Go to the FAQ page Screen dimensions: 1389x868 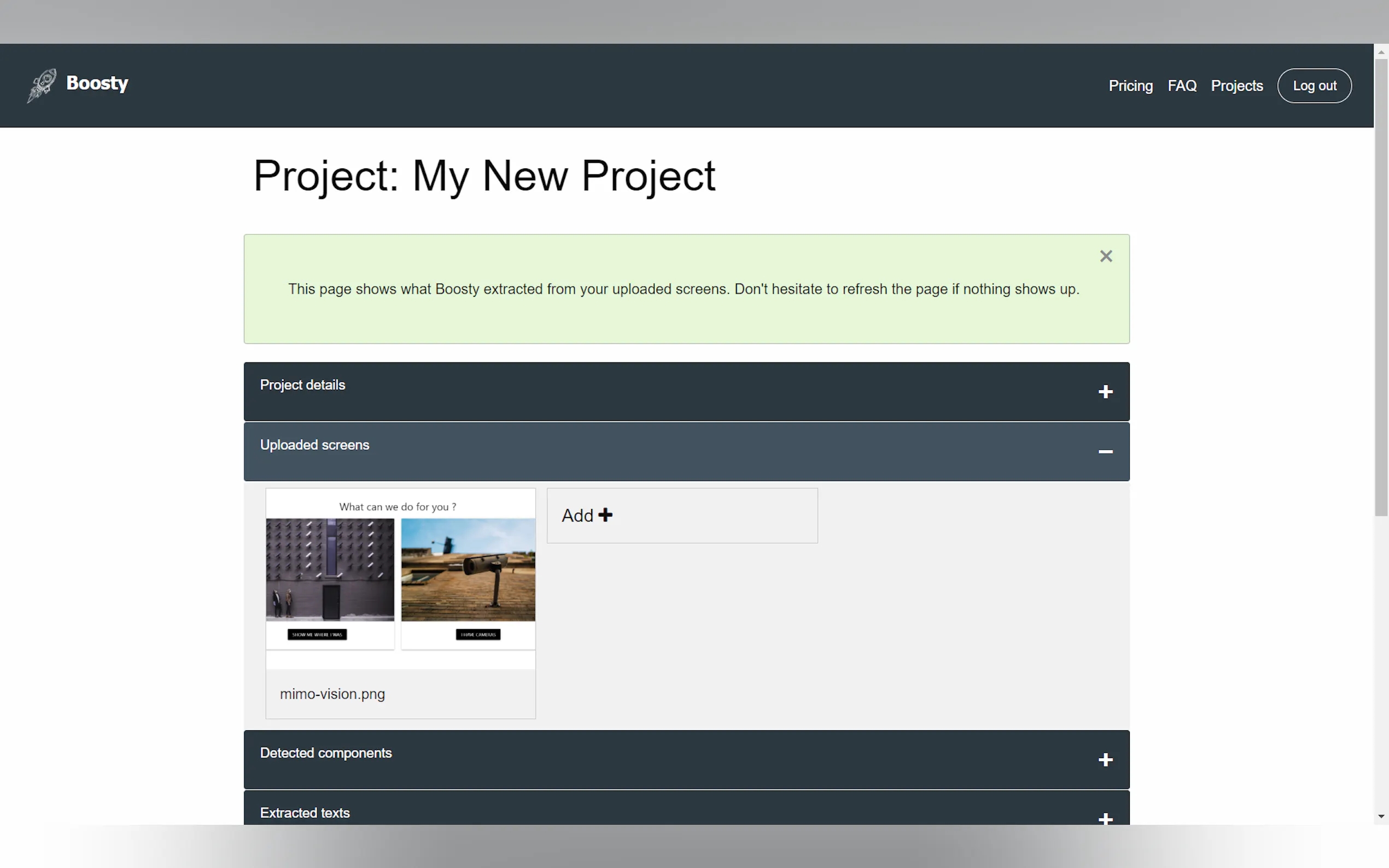[x=1182, y=85]
